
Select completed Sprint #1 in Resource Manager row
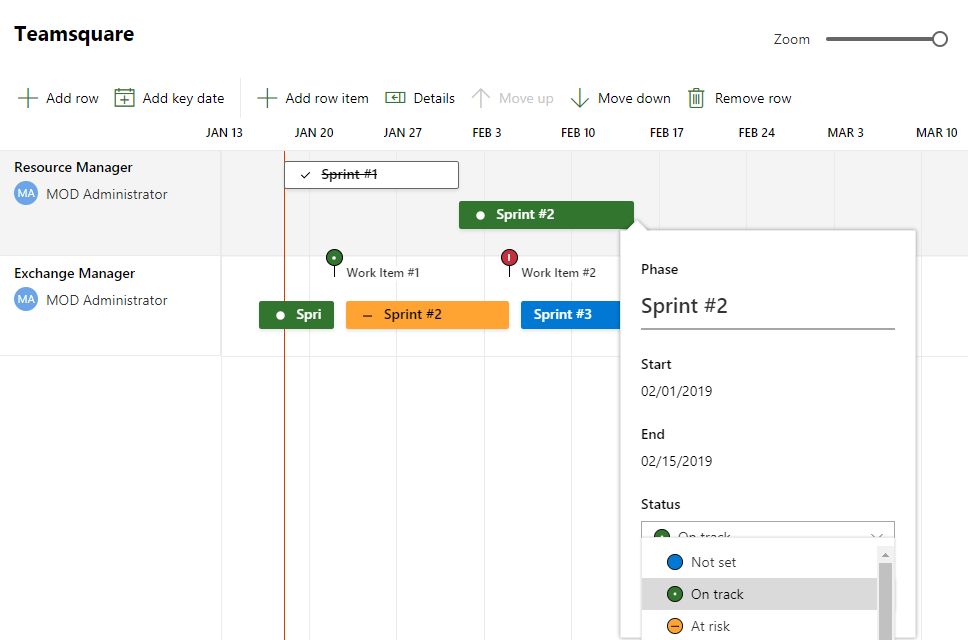point(371,175)
